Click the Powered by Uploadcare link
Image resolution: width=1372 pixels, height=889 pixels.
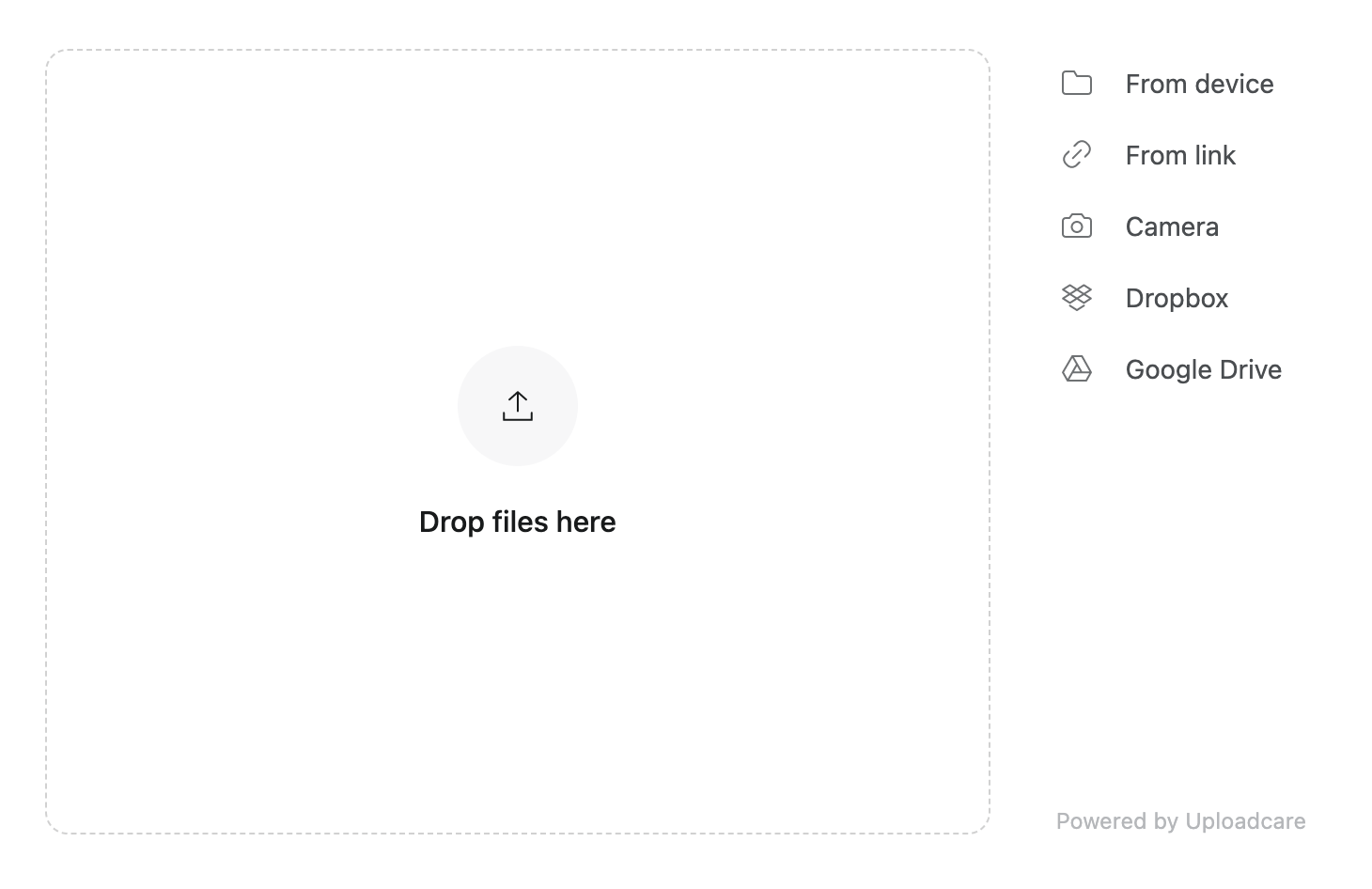click(x=1180, y=820)
